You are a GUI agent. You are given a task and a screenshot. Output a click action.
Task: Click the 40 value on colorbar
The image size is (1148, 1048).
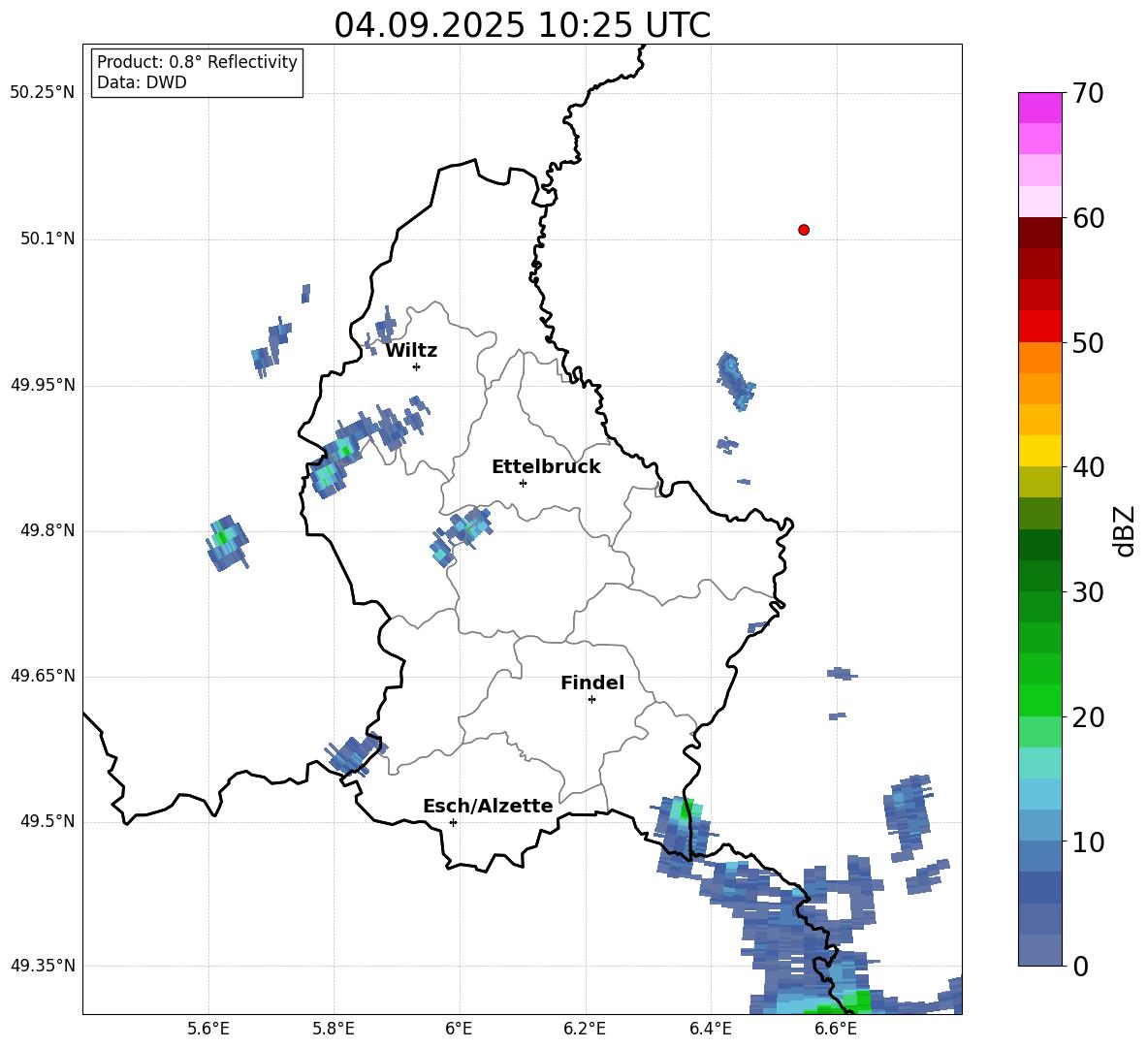click(1088, 467)
